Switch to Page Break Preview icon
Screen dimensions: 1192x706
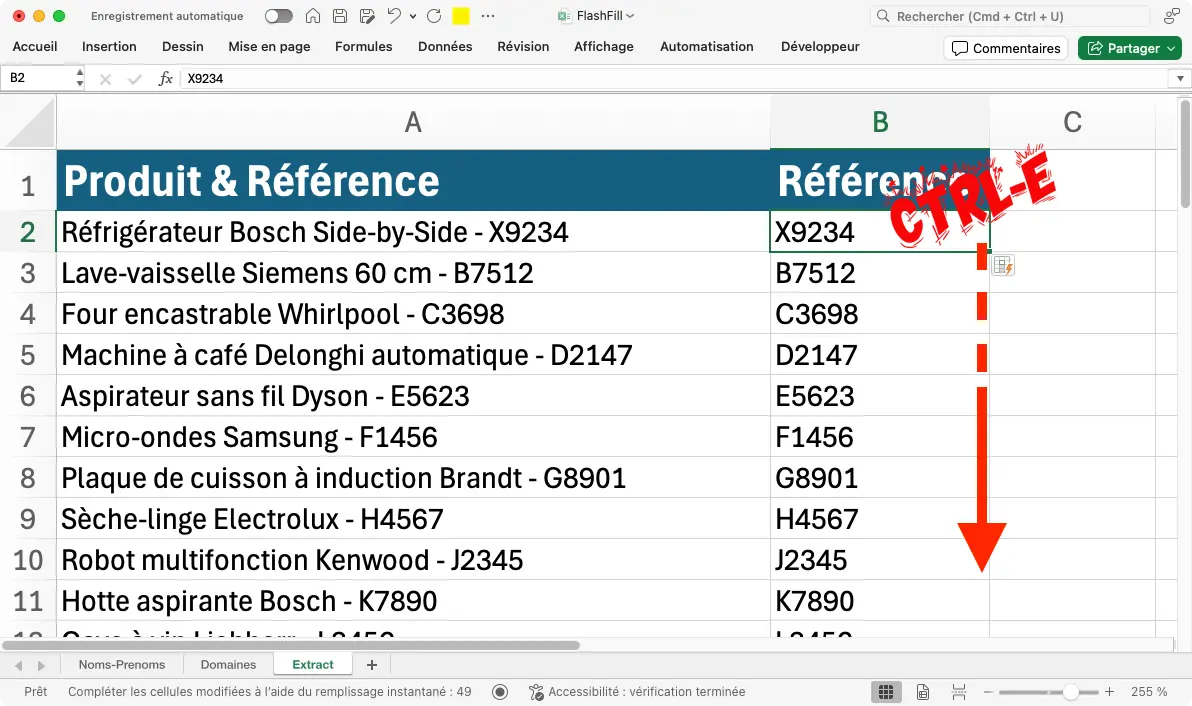tap(959, 692)
